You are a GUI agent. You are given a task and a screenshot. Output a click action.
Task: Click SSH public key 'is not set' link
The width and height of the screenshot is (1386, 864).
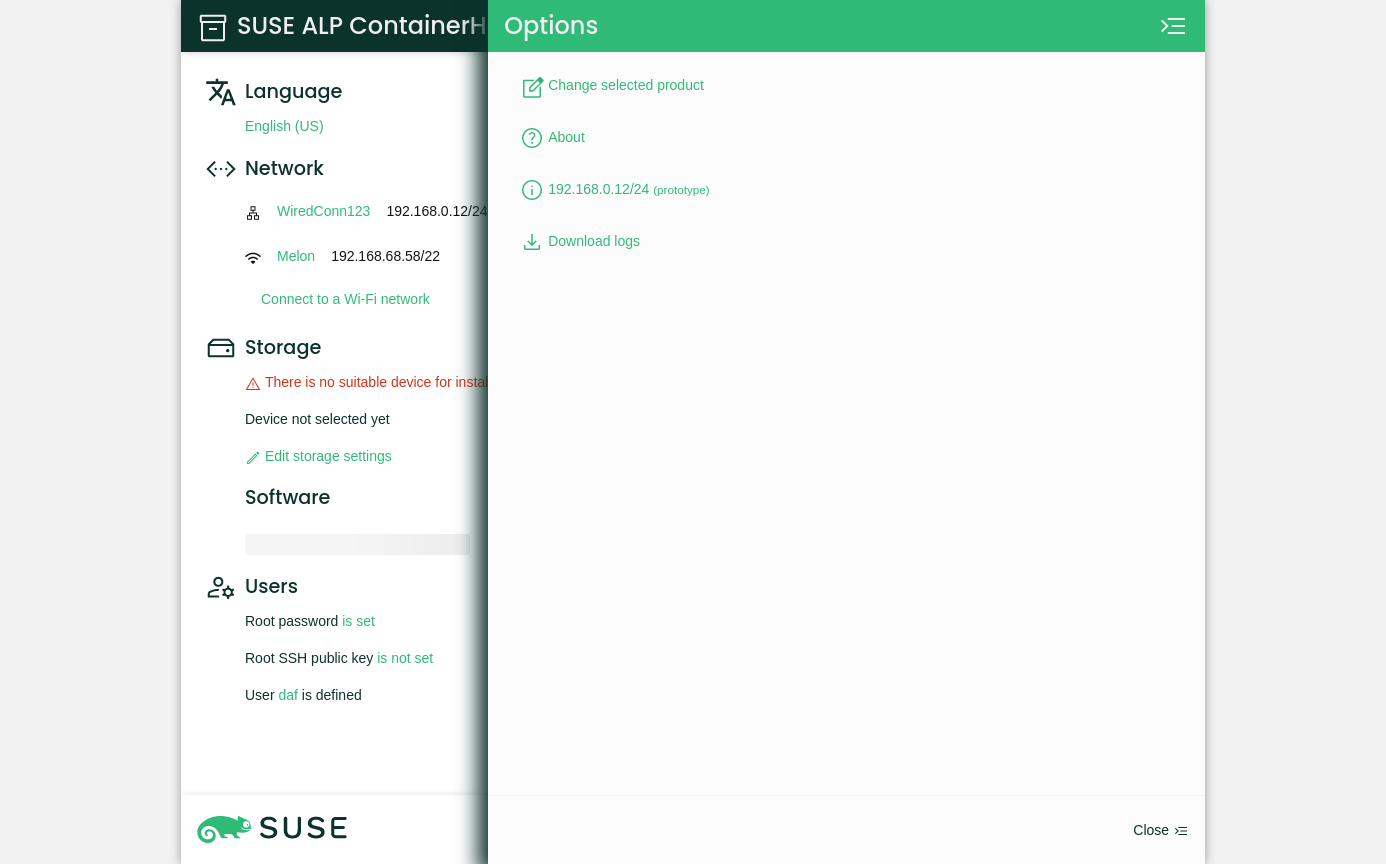pos(405,658)
